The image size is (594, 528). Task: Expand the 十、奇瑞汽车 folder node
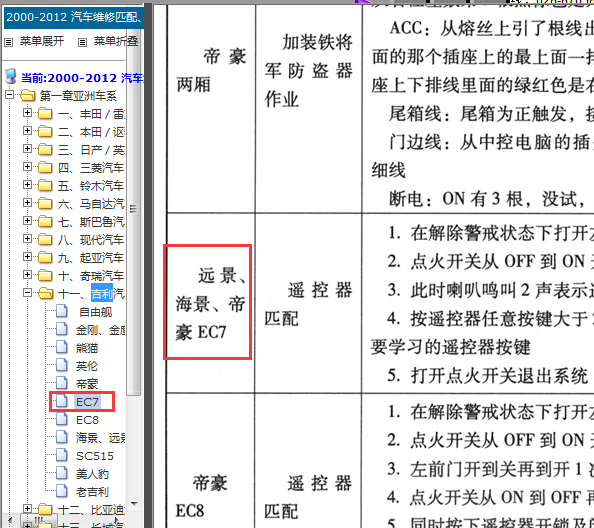coord(27,274)
